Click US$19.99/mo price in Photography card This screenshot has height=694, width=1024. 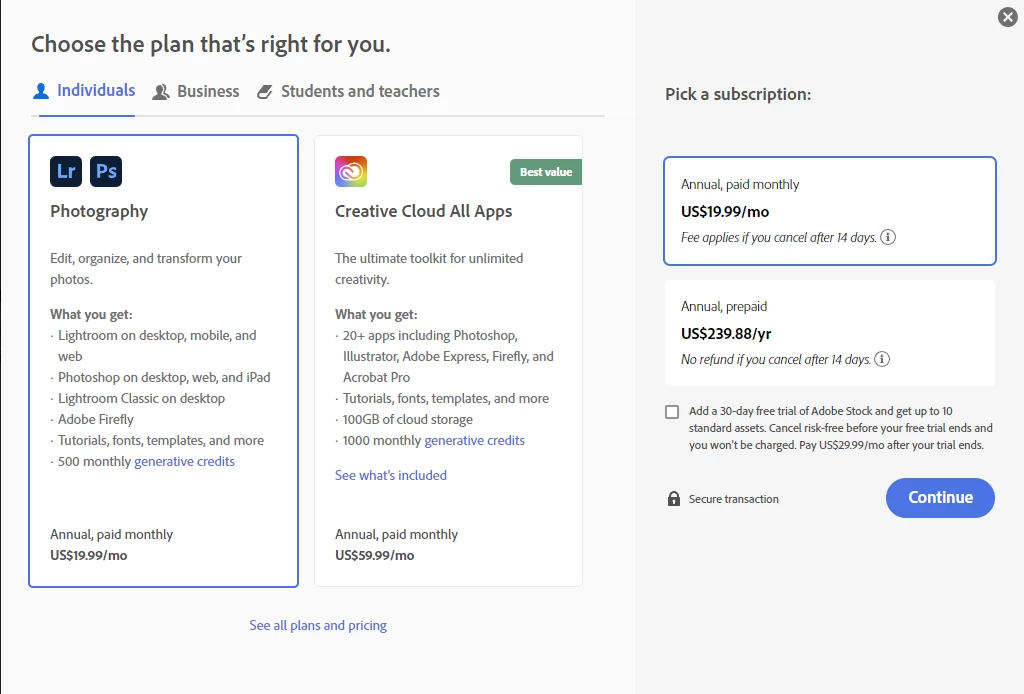pyautogui.click(x=89, y=556)
